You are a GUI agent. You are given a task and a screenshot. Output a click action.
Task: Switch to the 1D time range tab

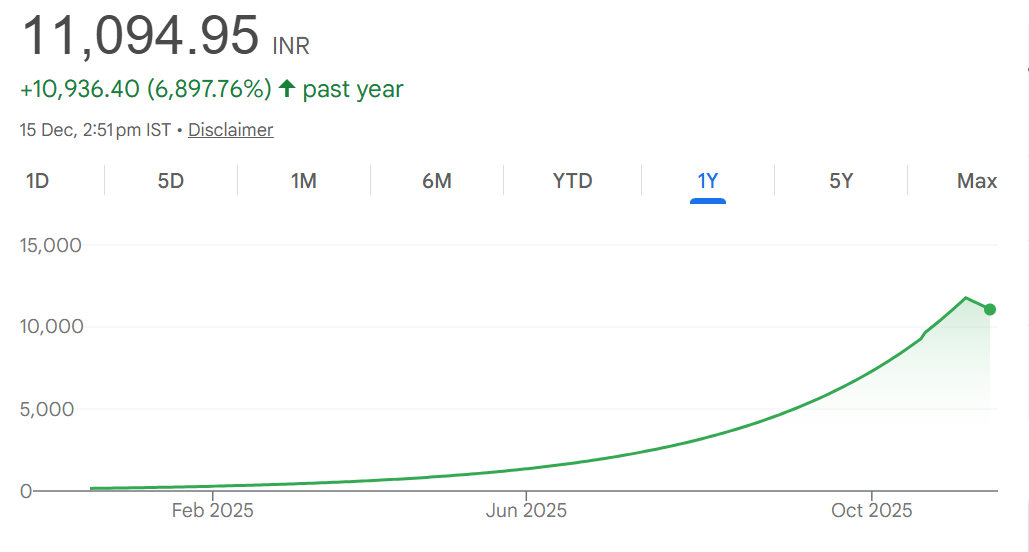(x=38, y=181)
